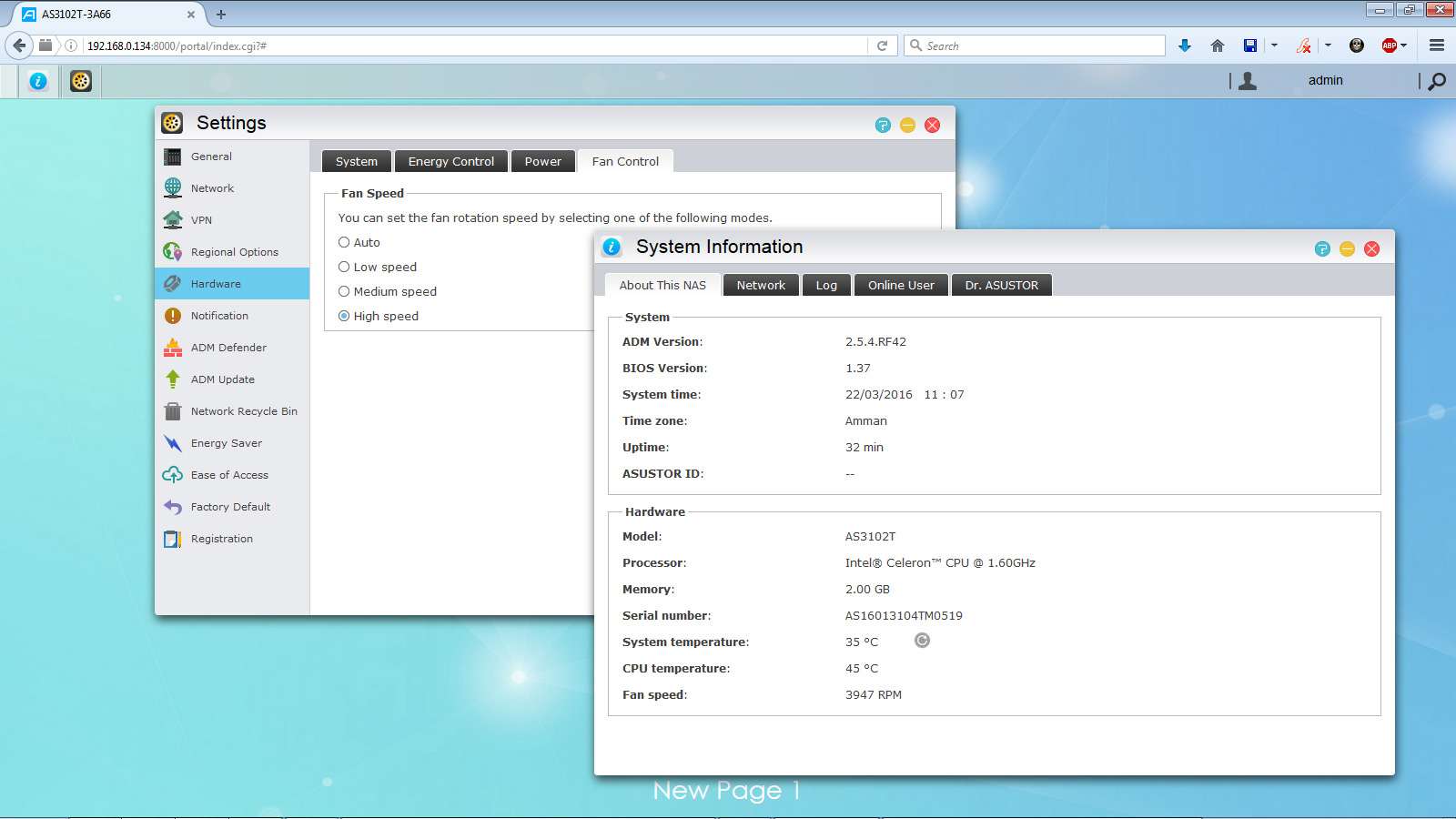Click the BIOS version value 1.37
The height and width of the screenshot is (819, 1456).
[858, 369]
